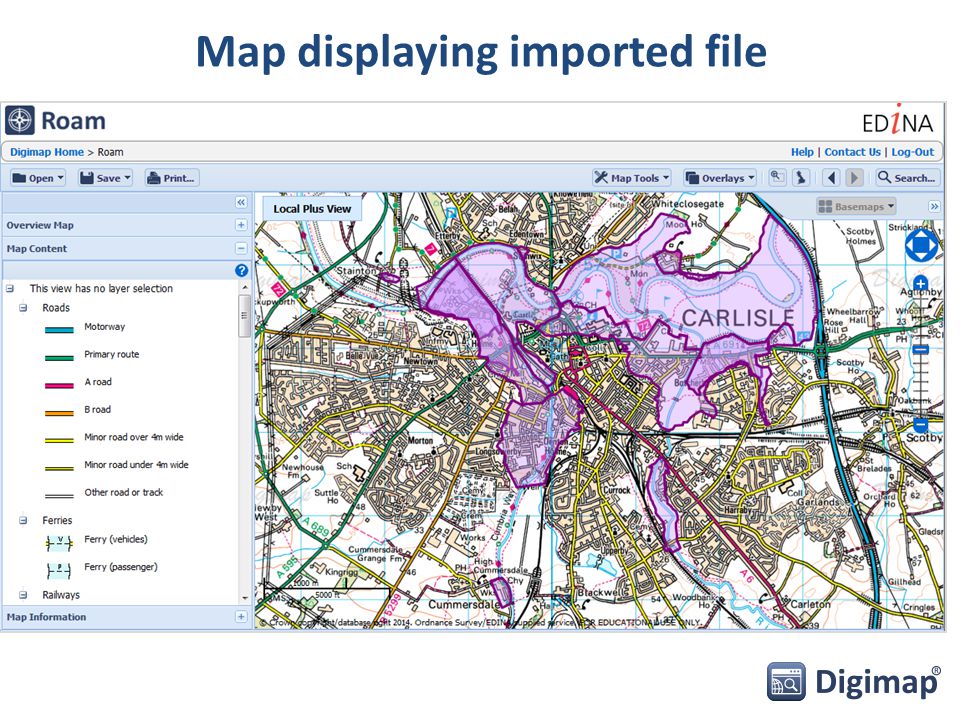Select the zoom-to-rectangle magnifier tool
This screenshot has height=720, width=960.
[x=777, y=178]
